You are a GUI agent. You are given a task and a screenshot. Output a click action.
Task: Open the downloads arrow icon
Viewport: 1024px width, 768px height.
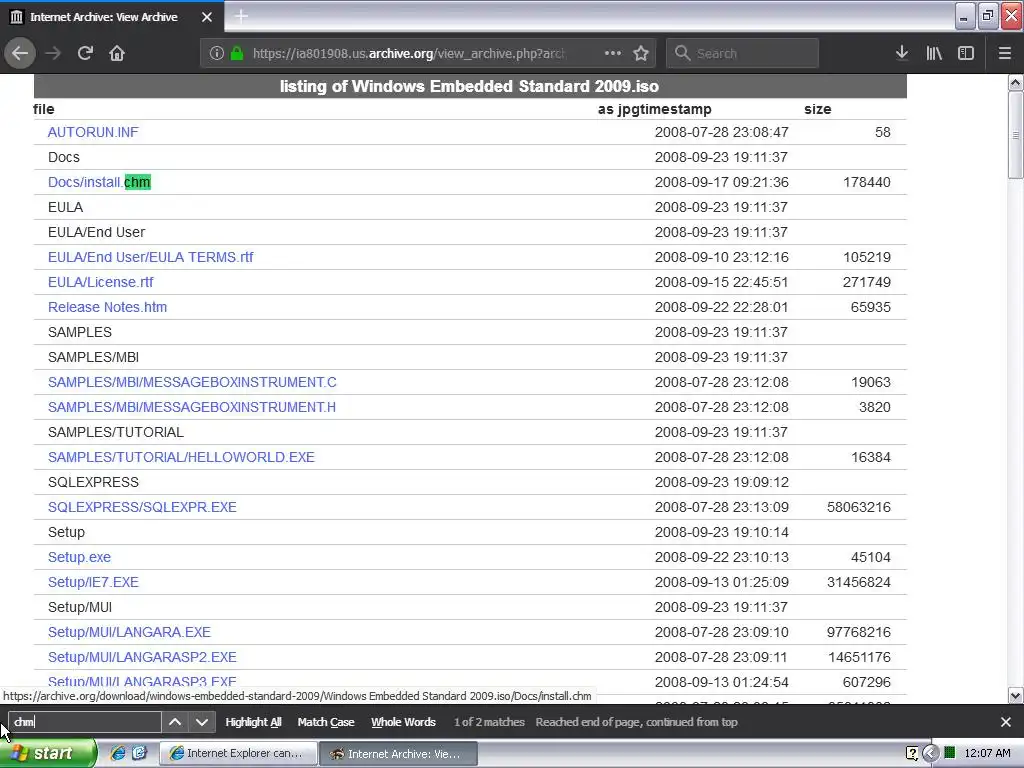coord(902,53)
